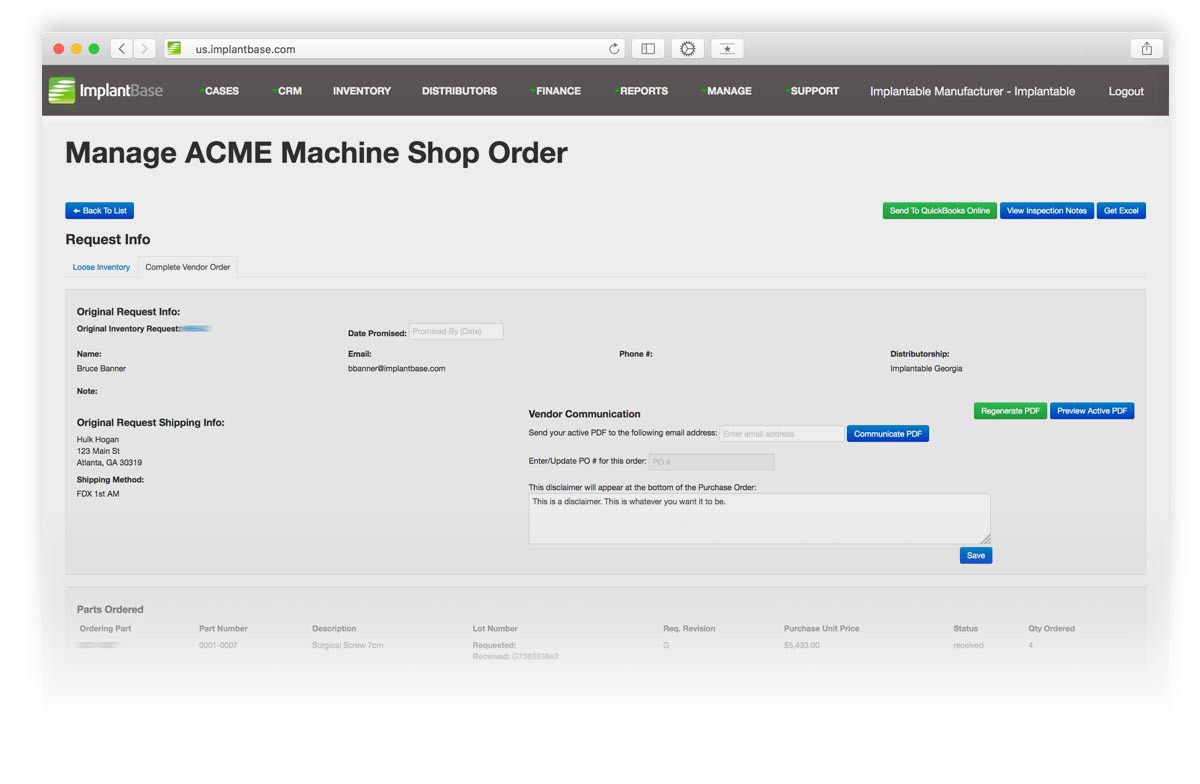Screen dimensions: 1200x784
Task: Go forward with Safari's forward arrow
Action: point(145,48)
